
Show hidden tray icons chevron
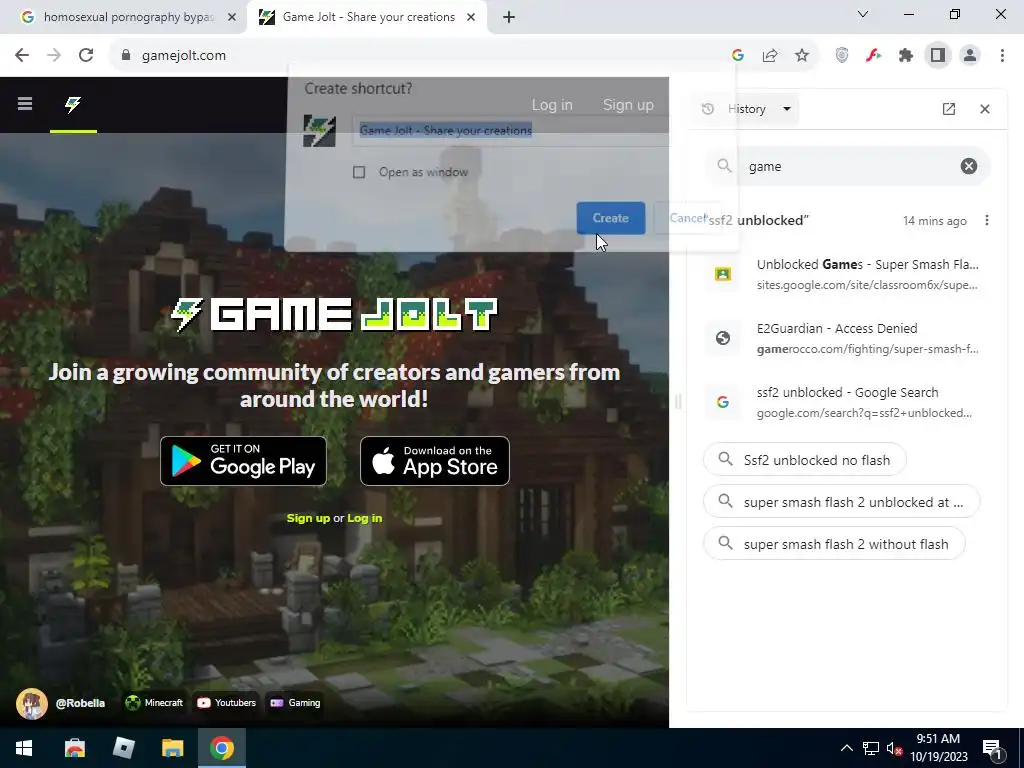[x=846, y=748]
